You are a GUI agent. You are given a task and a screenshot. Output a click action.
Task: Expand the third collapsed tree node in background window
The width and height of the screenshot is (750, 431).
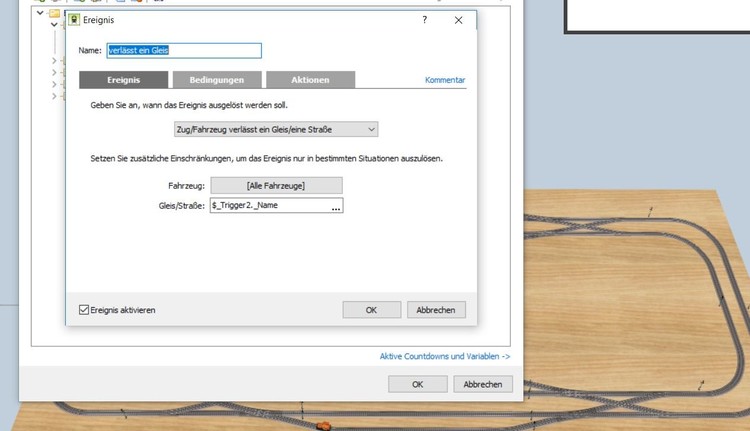(x=54, y=84)
